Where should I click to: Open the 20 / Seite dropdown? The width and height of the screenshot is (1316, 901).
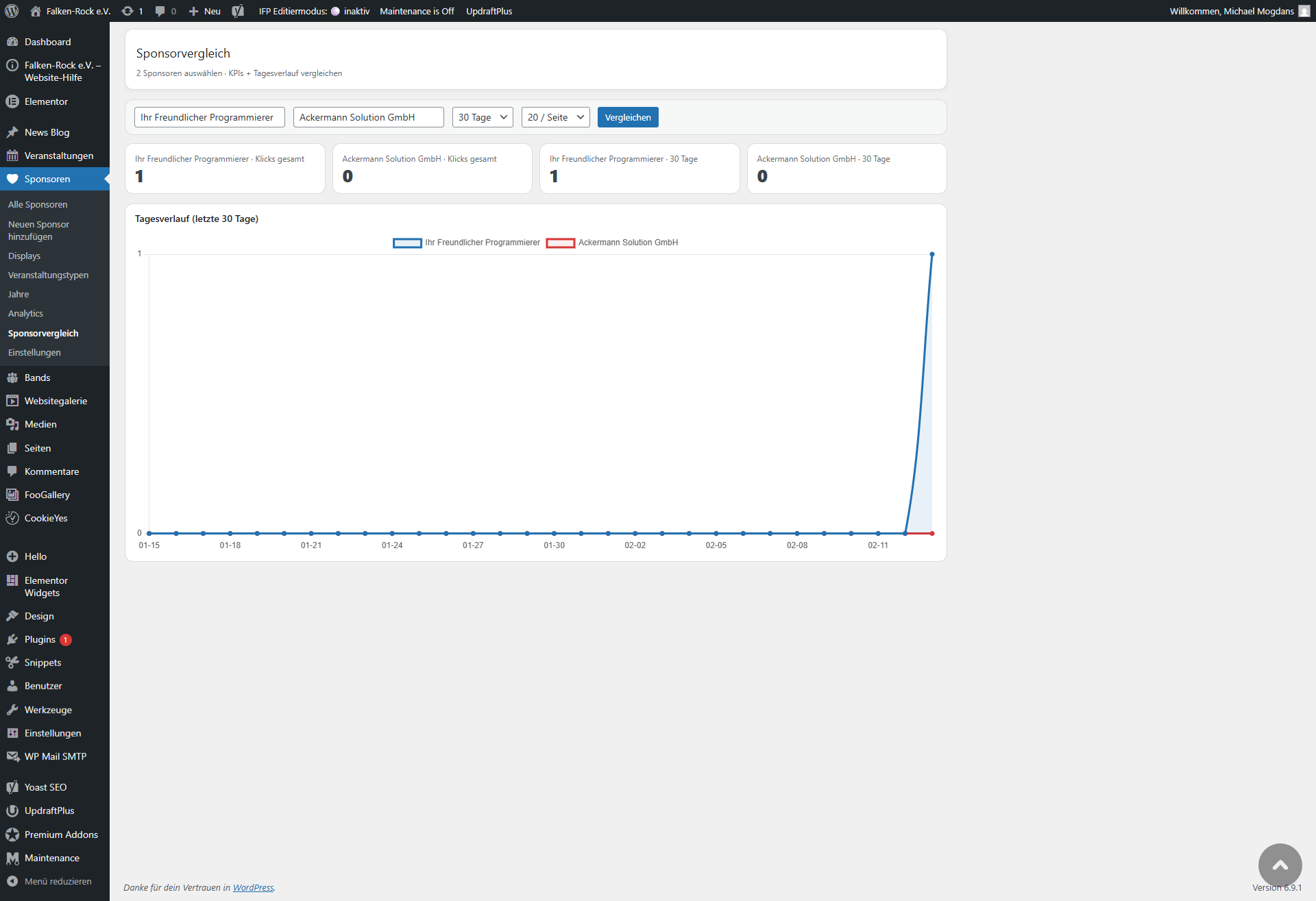click(555, 117)
